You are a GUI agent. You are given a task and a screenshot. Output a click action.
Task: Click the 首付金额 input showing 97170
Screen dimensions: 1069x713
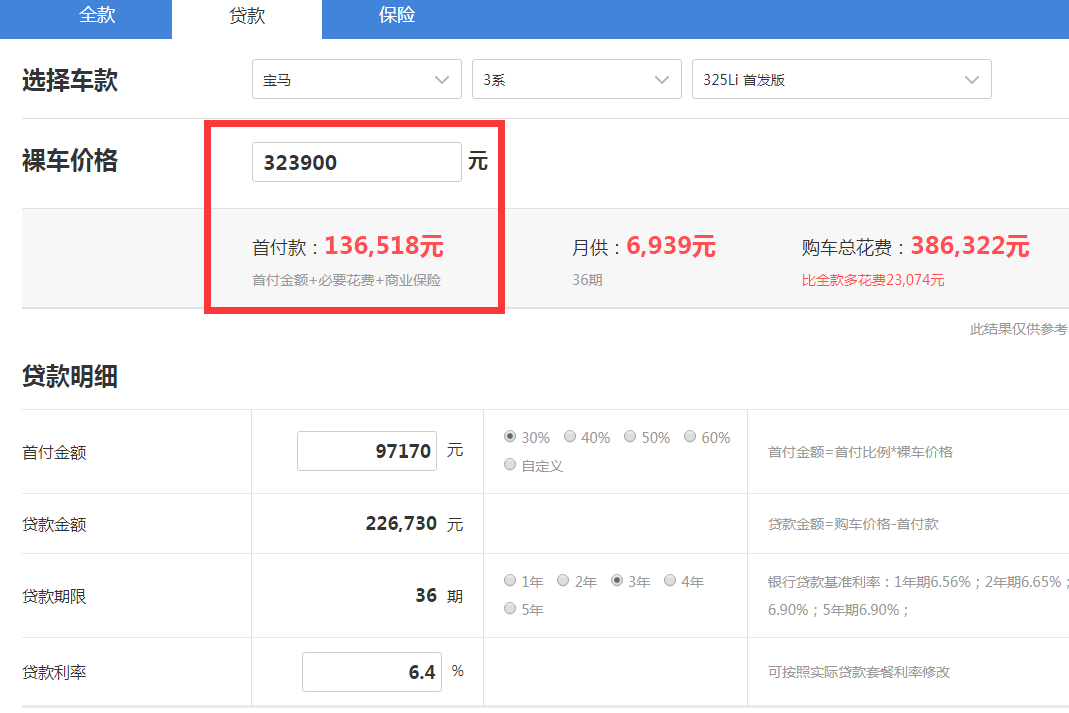tap(367, 451)
